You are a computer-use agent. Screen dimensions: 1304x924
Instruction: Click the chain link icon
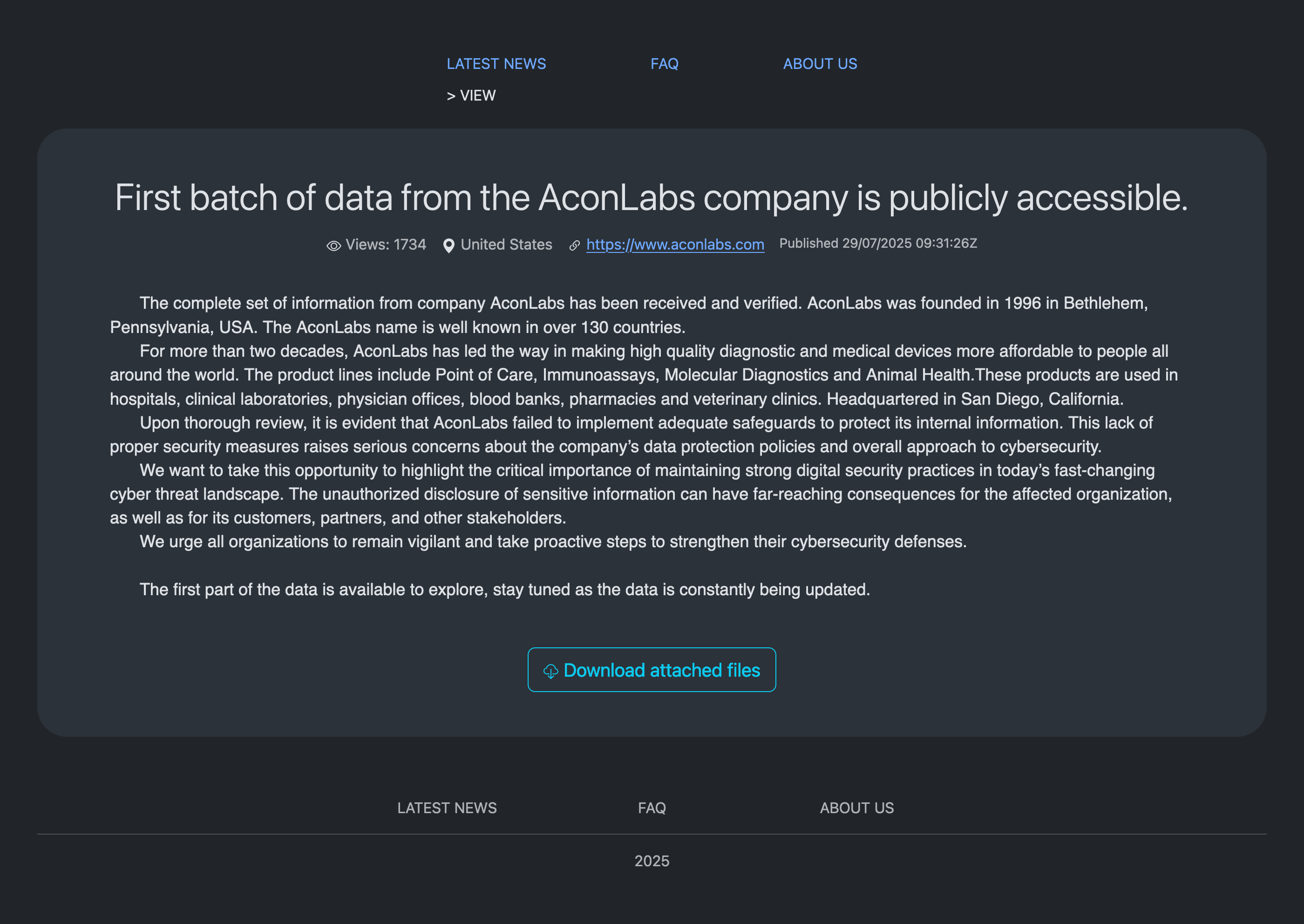tap(575, 245)
